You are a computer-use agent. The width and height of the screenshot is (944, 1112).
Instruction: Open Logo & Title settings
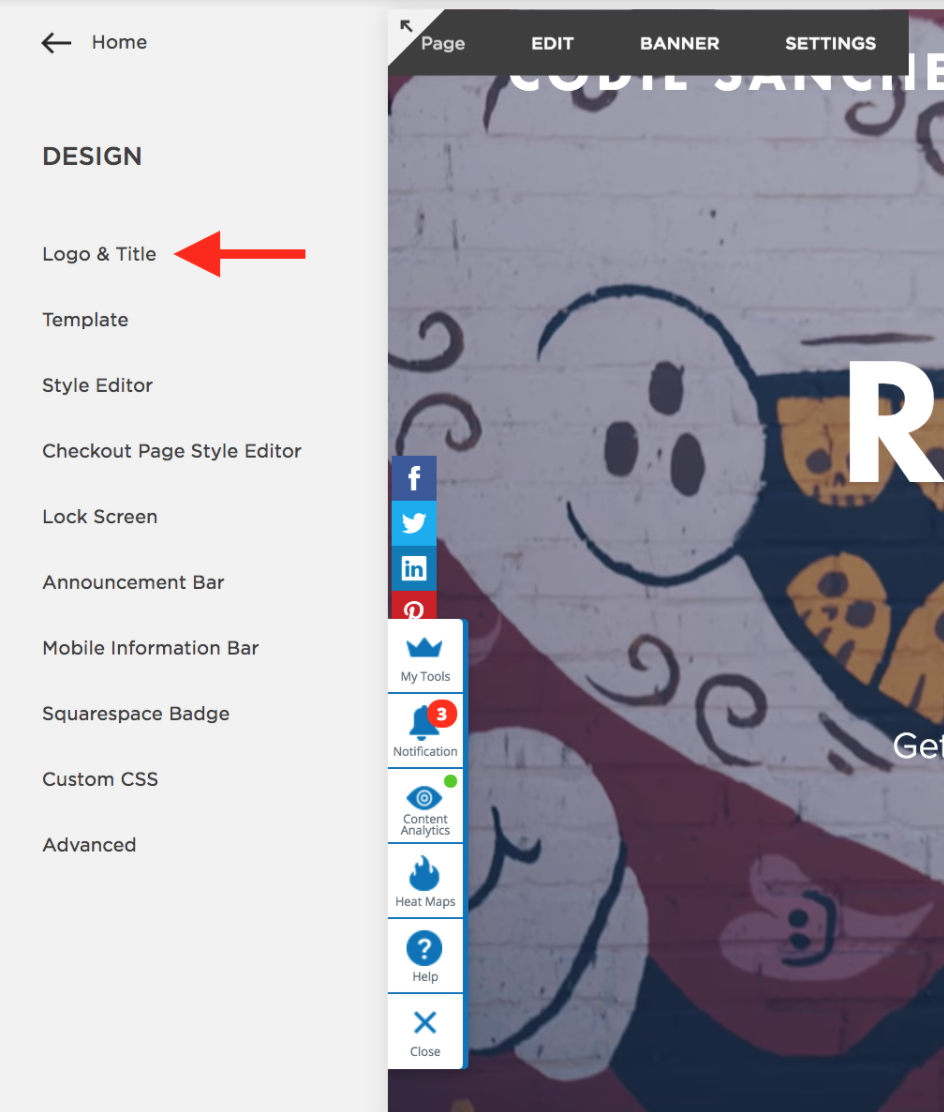[99, 254]
